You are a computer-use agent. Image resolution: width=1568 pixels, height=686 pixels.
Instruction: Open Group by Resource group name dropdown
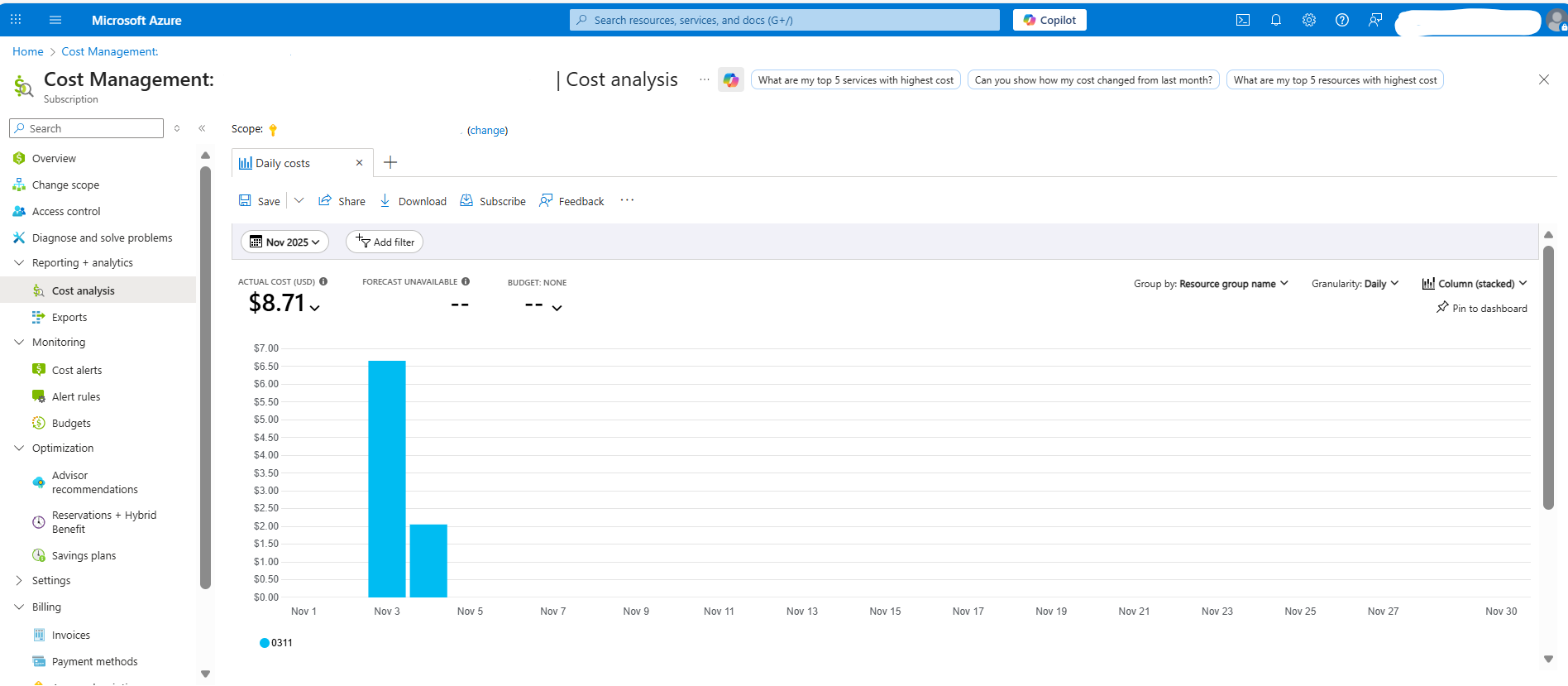pos(1211,284)
